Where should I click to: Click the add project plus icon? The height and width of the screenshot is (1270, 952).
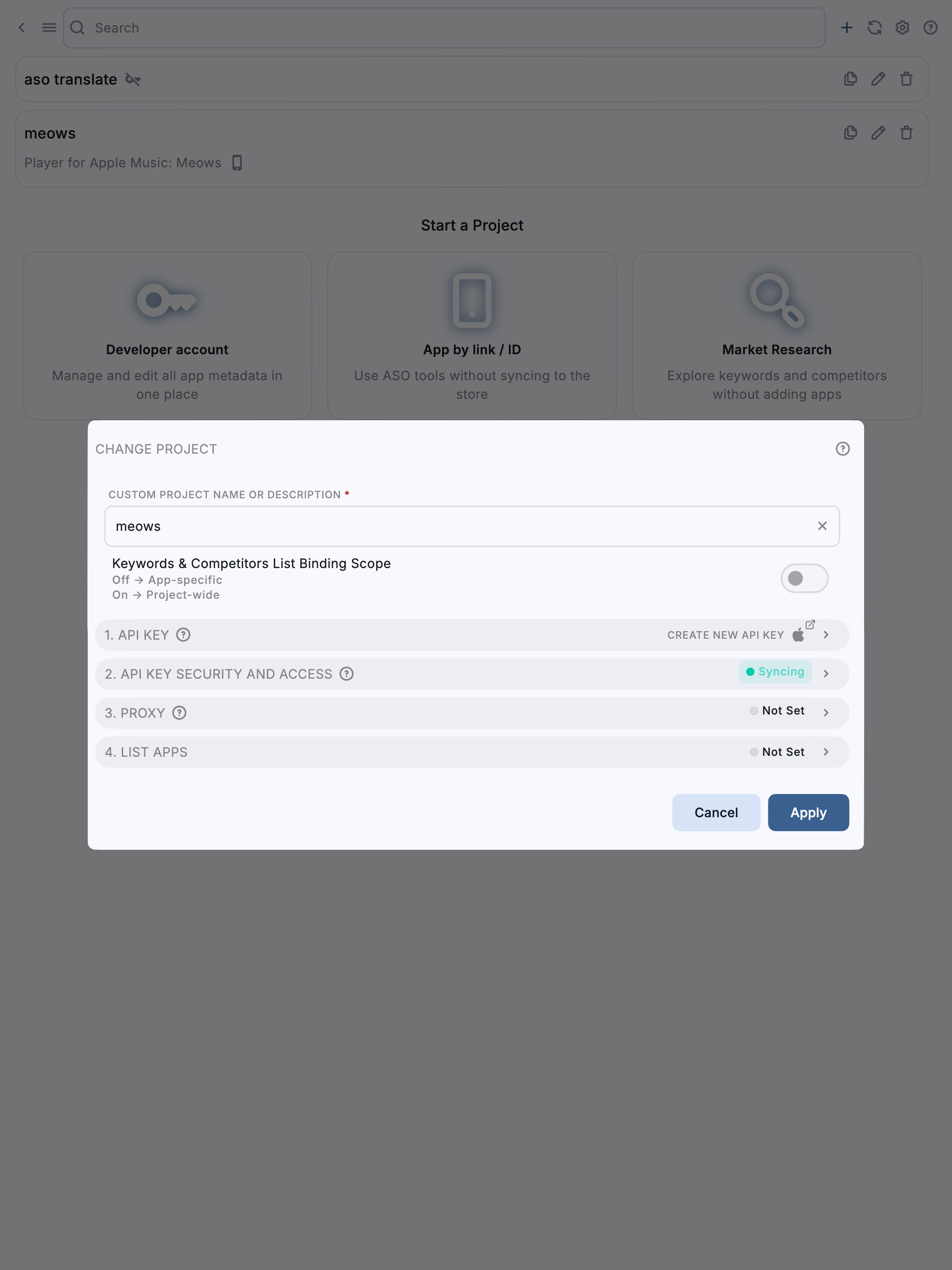coord(846,27)
